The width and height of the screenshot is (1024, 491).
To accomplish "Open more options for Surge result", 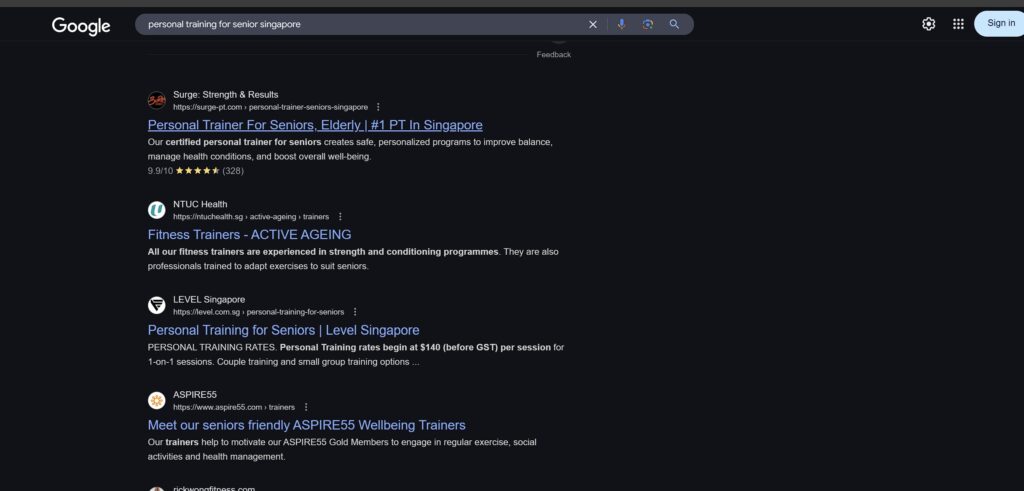I will pyautogui.click(x=378, y=107).
